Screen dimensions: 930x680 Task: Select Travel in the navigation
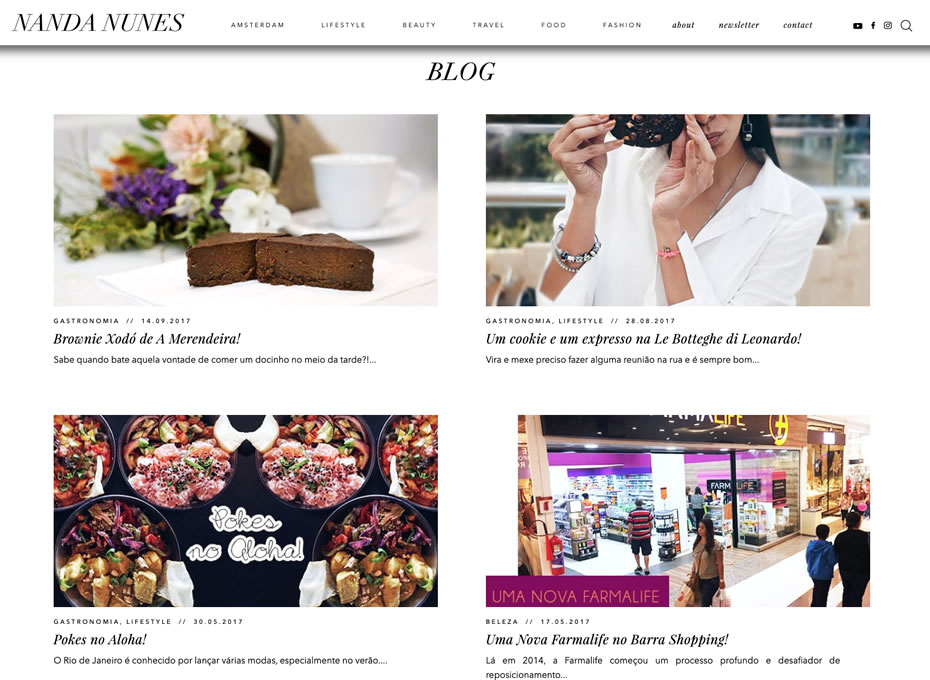(488, 25)
